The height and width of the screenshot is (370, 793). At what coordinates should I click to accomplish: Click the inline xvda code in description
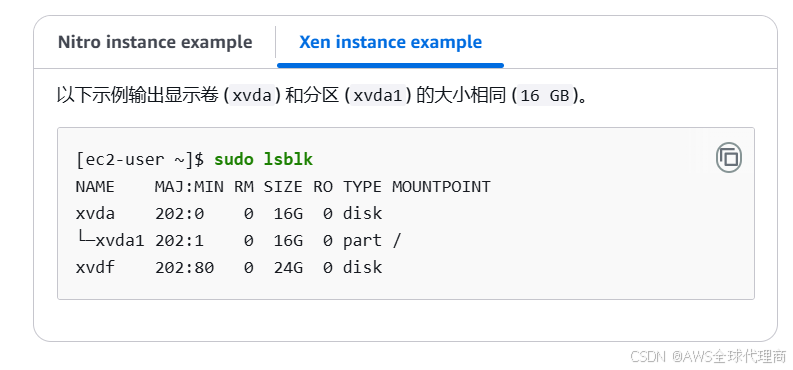pyautogui.click(x=252, y=96)
